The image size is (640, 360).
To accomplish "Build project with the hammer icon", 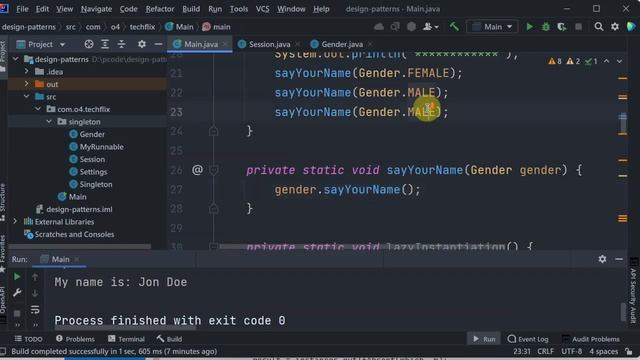I will point(454,27).
